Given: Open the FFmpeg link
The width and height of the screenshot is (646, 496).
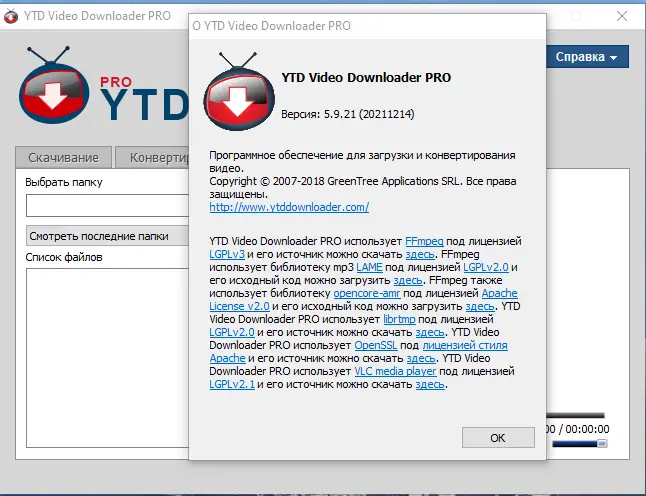Looking at the screenshot, I should pyautogui.click(x=424, y=241).
